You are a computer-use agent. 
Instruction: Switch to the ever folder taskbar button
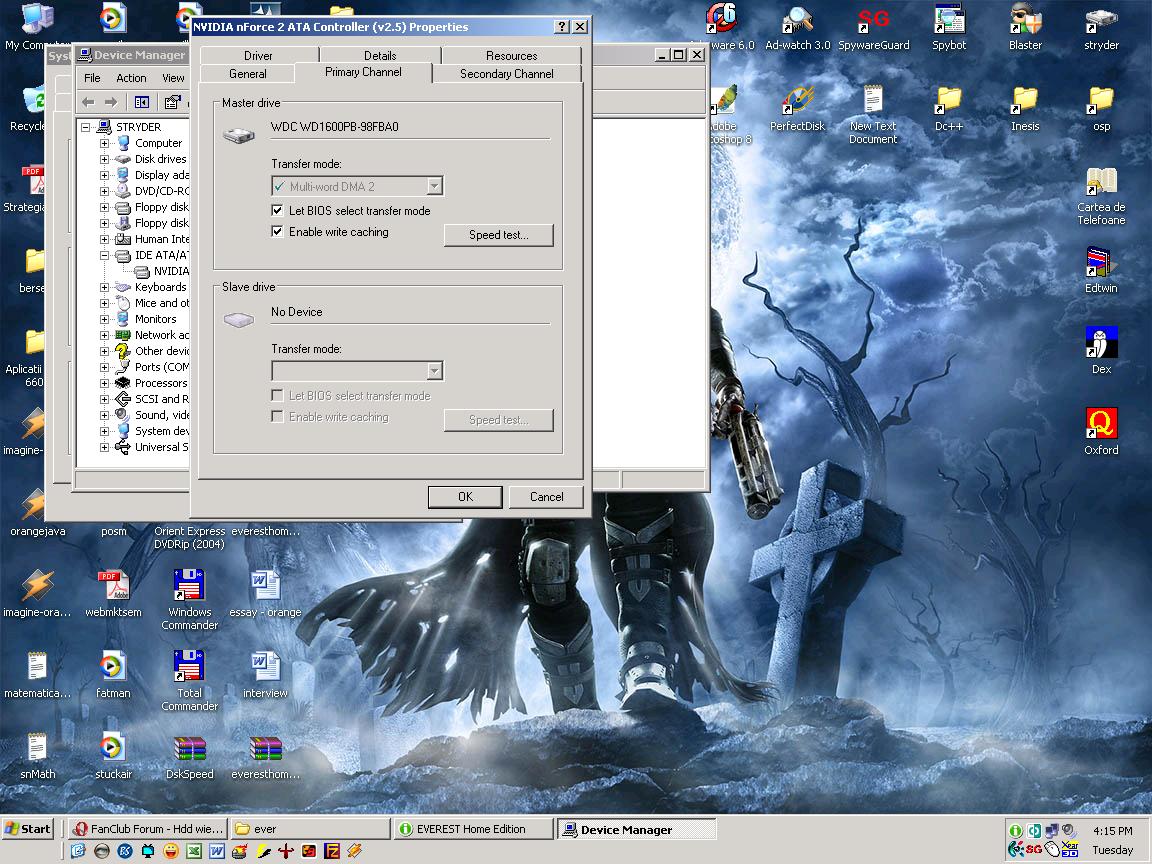click(310, 829)
